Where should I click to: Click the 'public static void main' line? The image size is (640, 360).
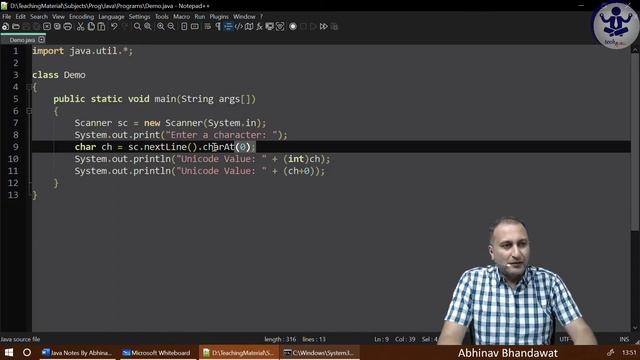click(x=154, y=99)
